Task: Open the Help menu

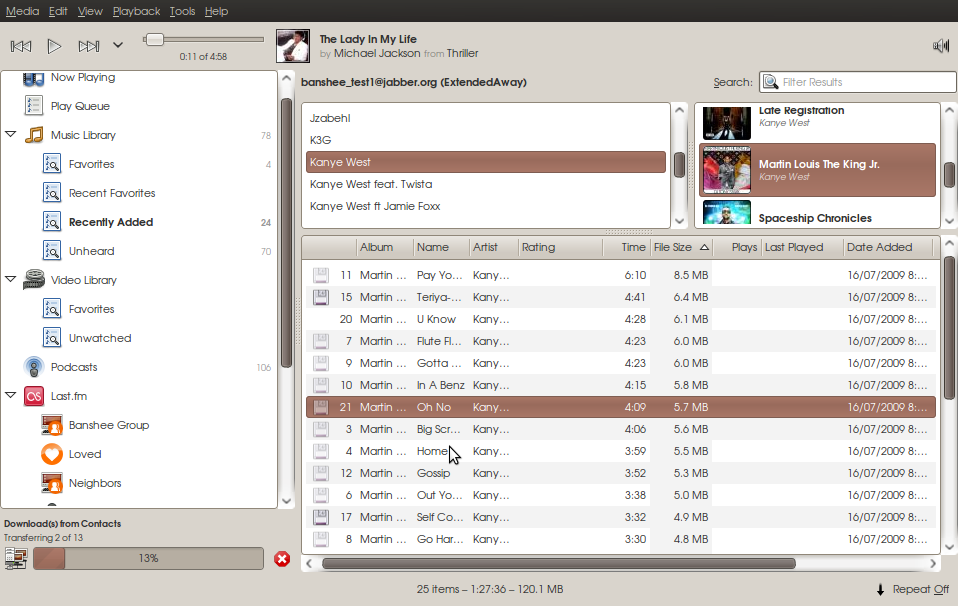Action: click(216, 11)
